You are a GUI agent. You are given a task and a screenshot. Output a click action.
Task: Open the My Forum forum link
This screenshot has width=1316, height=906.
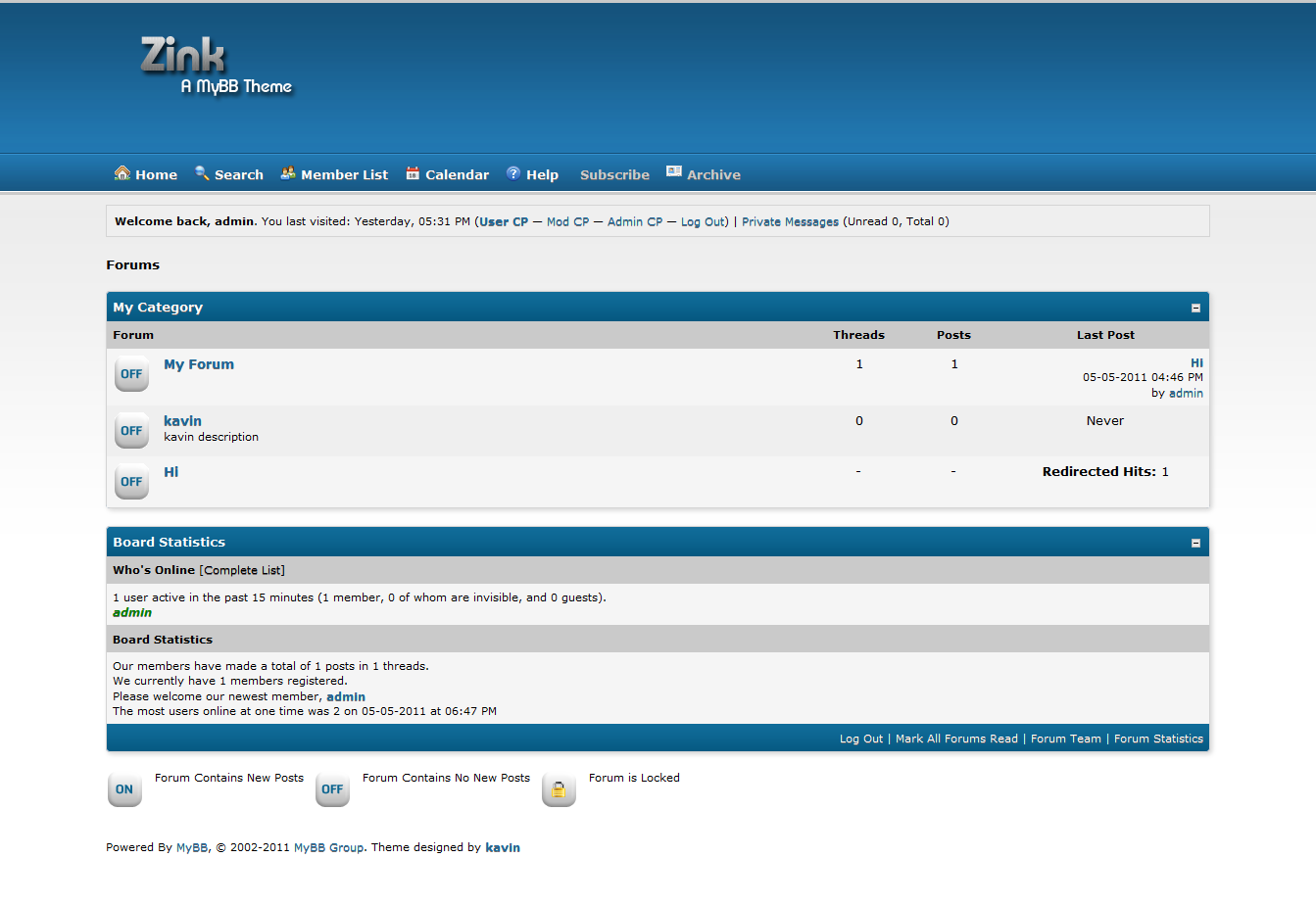click(199, 364)
